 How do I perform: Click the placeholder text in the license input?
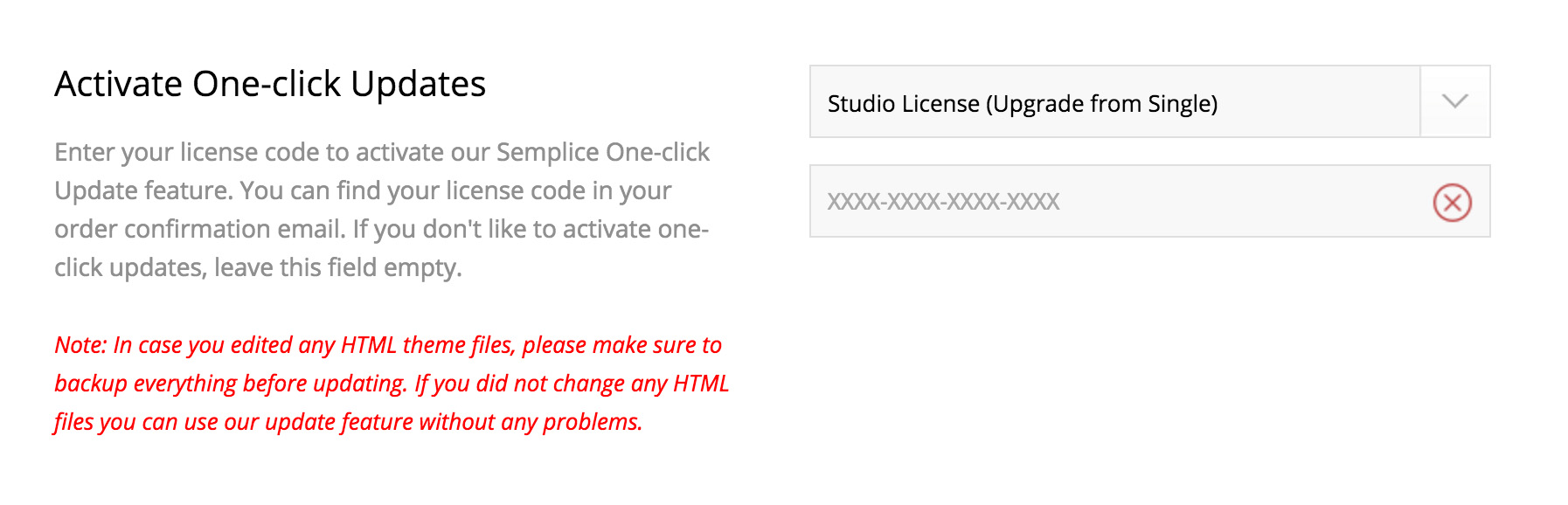pyautogui.click(x=943, y=202)
